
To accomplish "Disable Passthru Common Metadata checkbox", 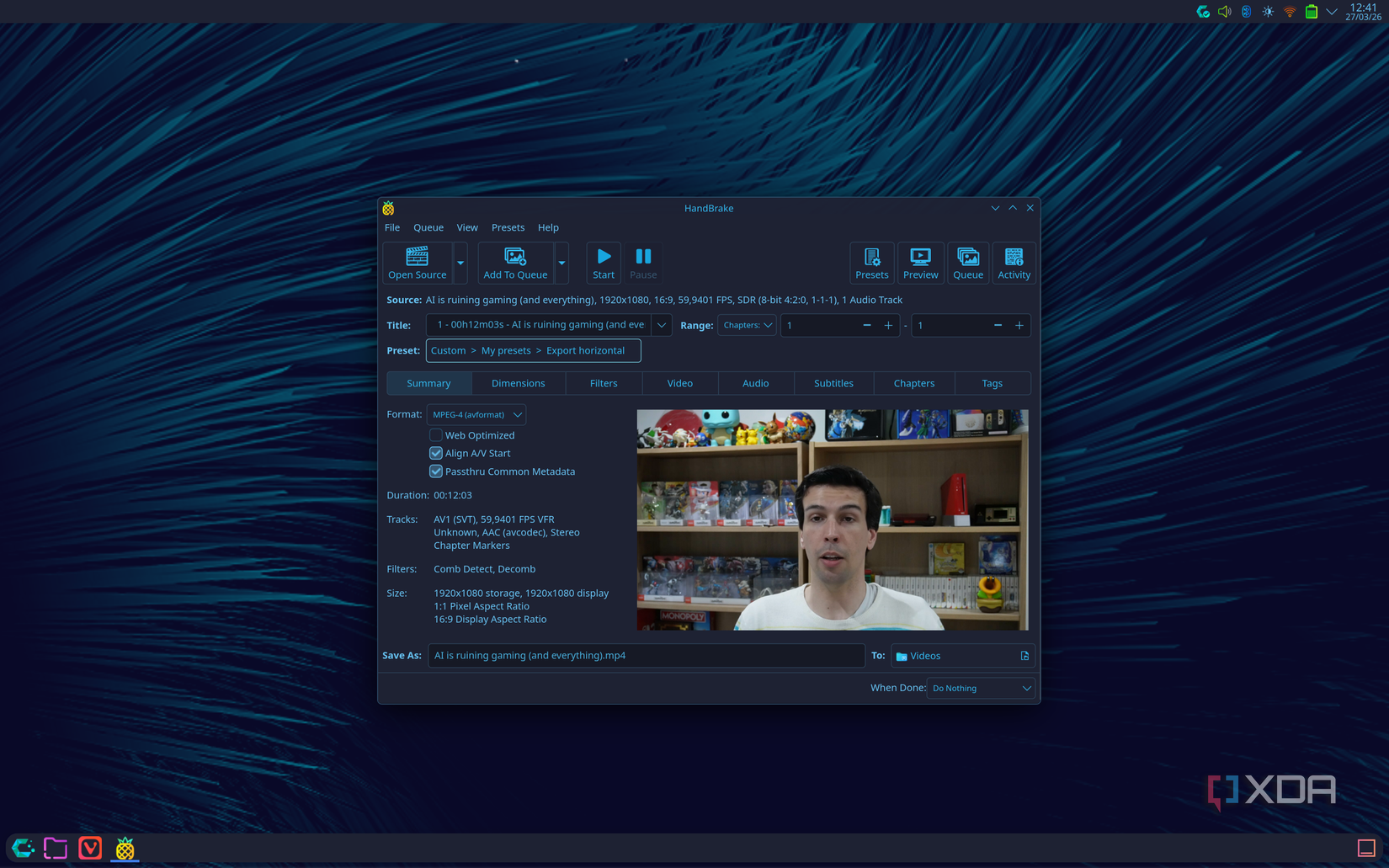I will 436,471.
